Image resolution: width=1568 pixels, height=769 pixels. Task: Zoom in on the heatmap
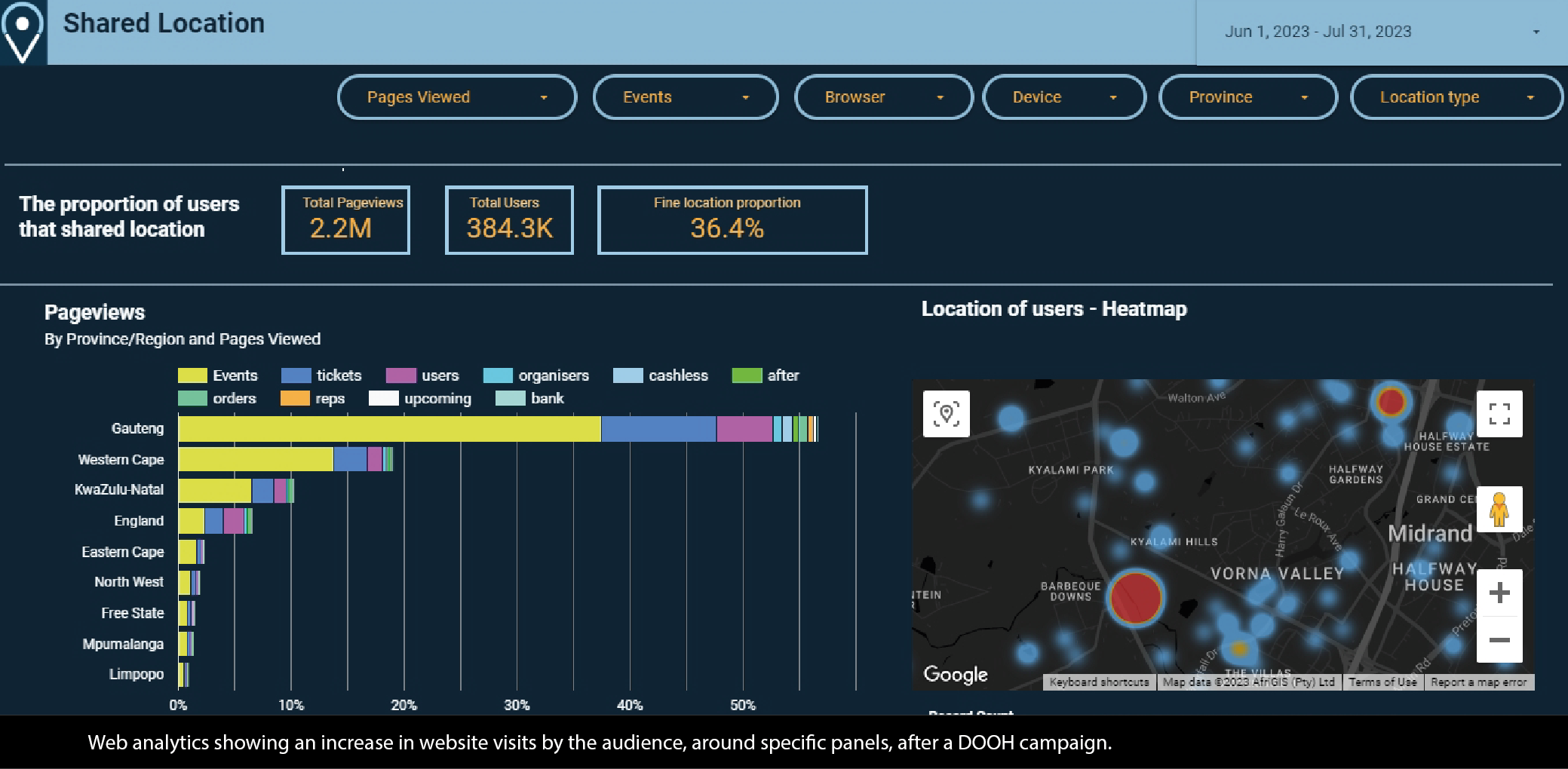click(x=1499, y=593)
